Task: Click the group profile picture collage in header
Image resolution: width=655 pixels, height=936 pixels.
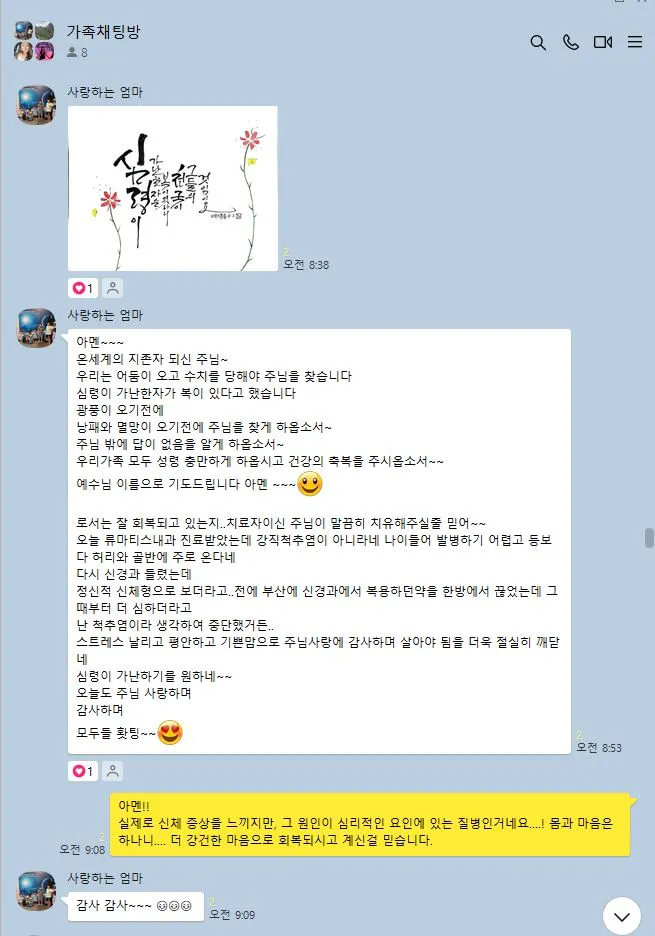Action: click(x=34, y=41)
